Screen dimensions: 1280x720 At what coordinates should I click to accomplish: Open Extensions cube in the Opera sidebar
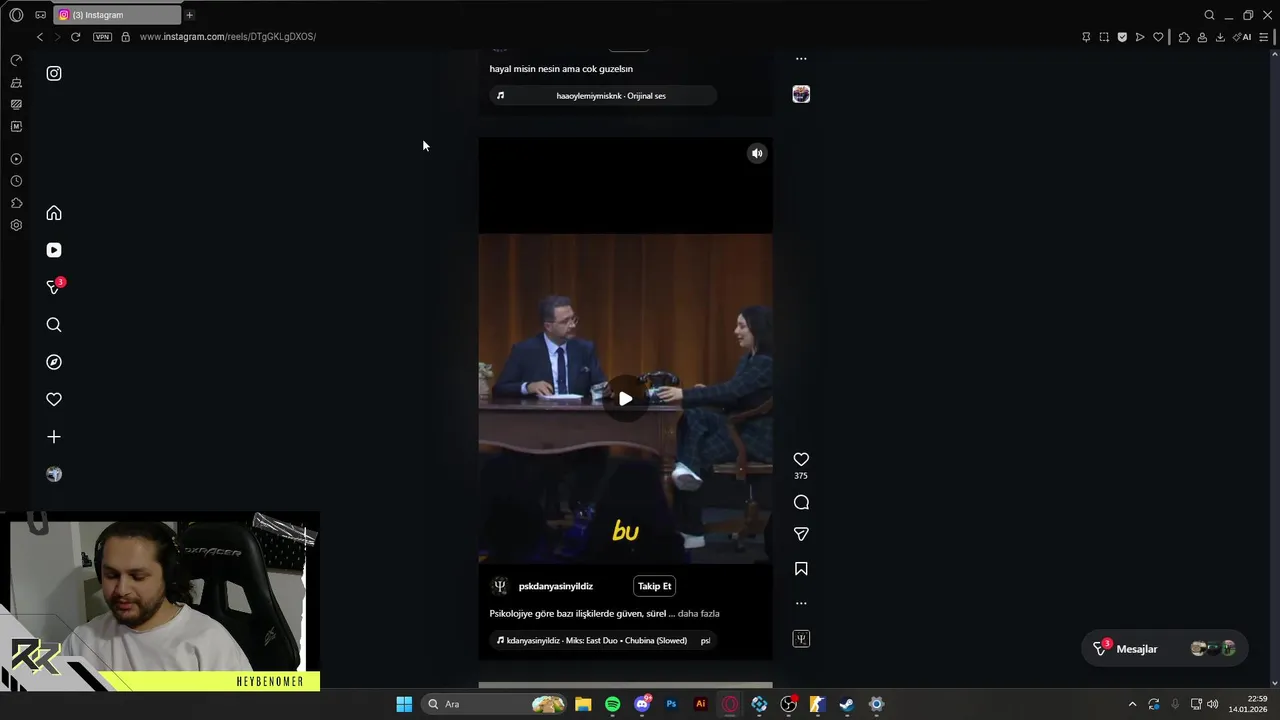pyautogui.click(x=16, y=203)
